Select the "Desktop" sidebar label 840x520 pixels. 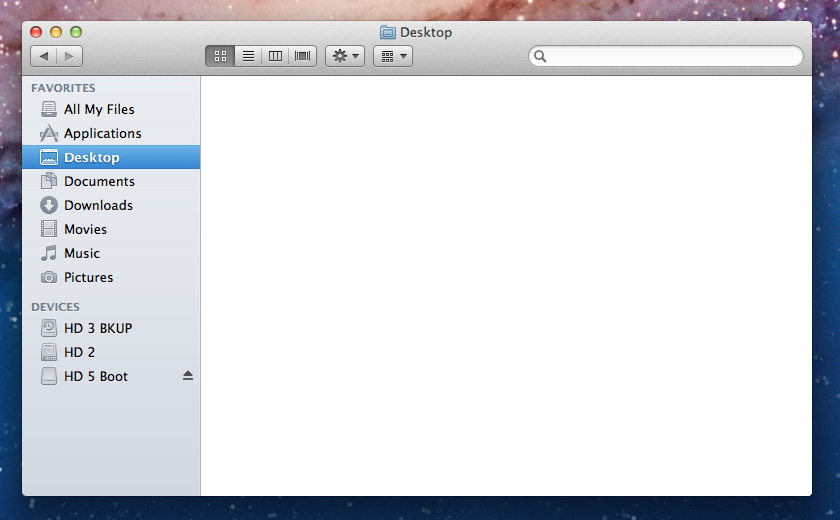coord(92,157)
